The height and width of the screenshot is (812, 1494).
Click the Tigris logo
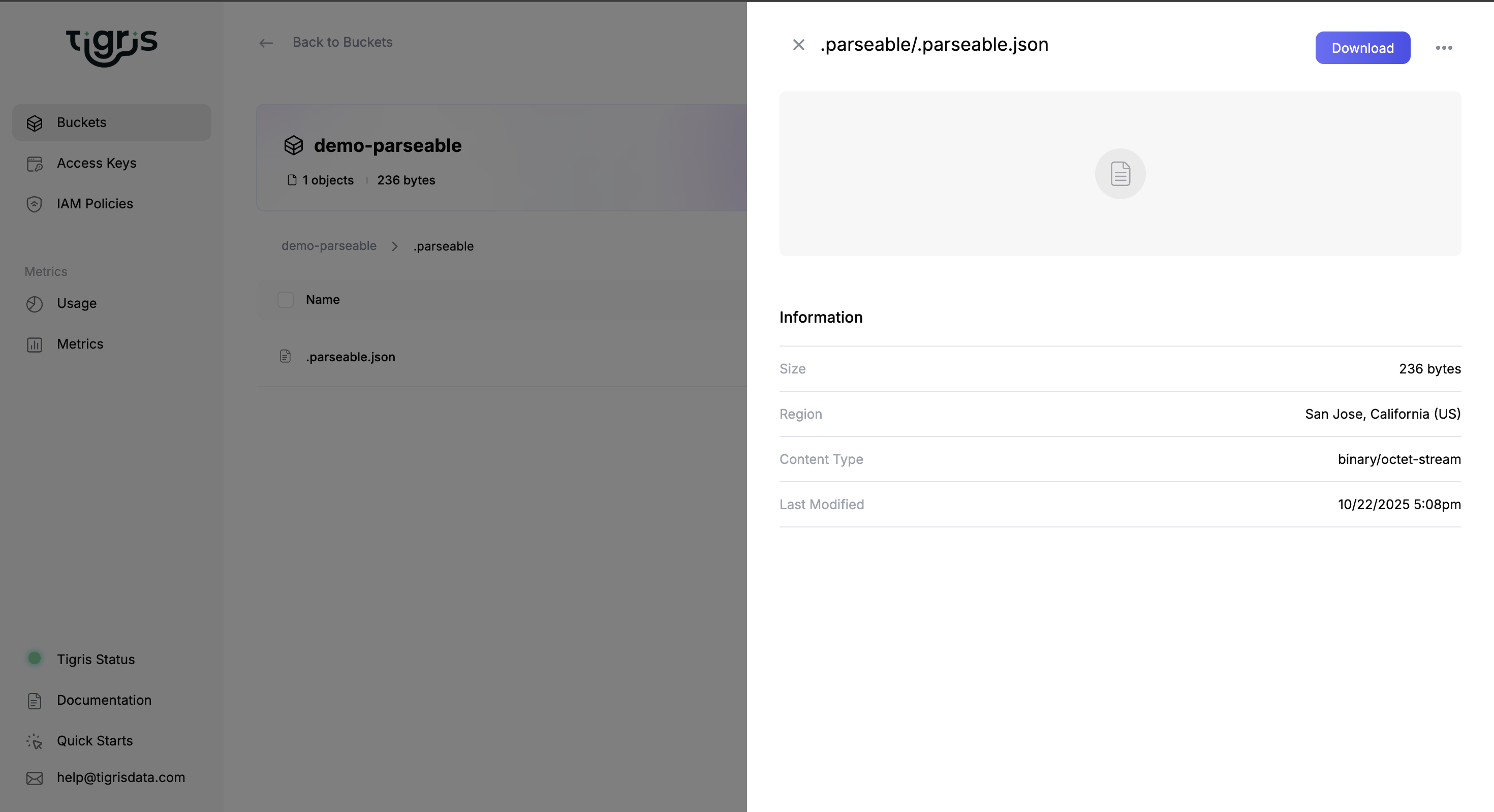[x=111, y=46]
